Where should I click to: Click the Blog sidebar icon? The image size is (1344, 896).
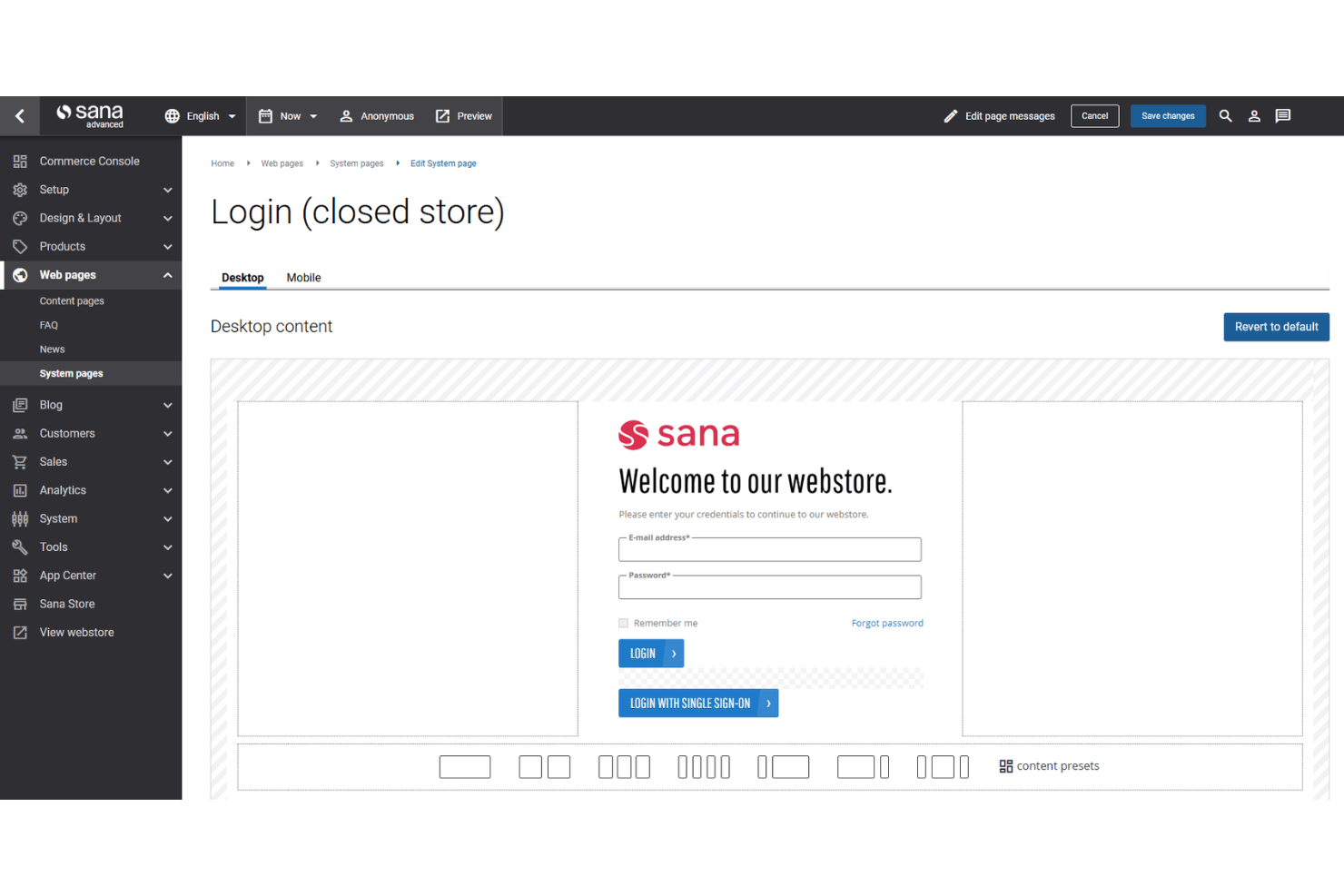pos(20,405)
